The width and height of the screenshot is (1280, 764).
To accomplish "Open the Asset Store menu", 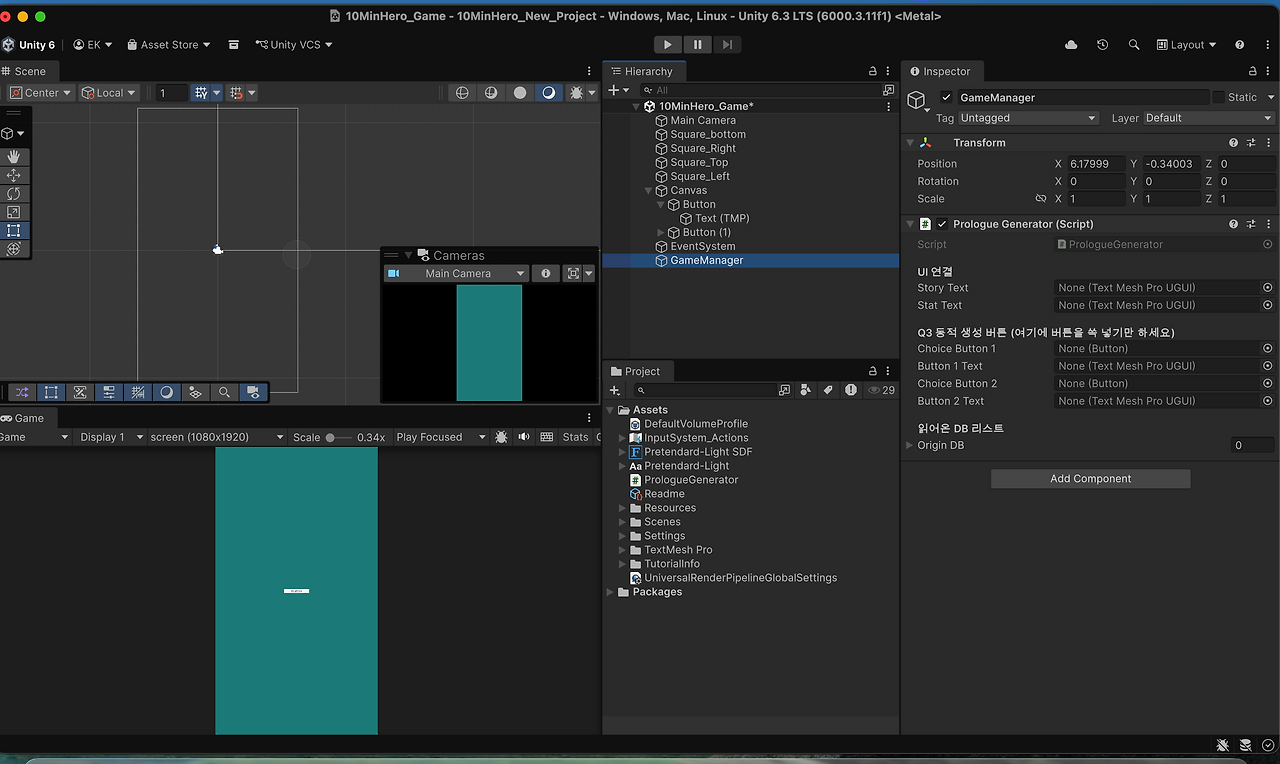I will 168,44.
